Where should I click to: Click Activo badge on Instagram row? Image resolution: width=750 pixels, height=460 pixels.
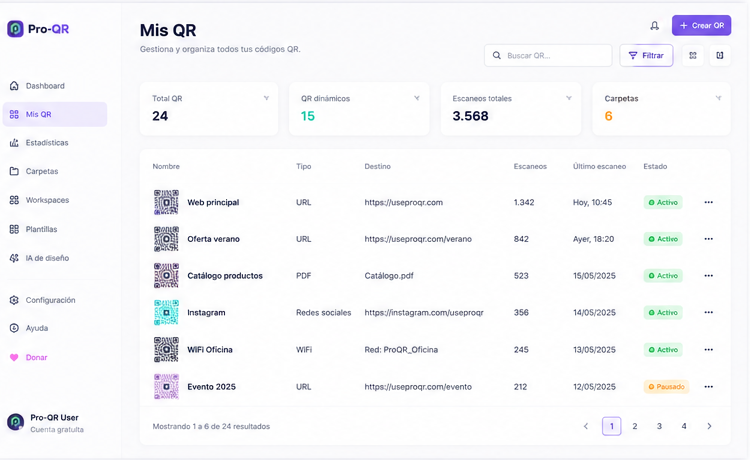[663, 312]
